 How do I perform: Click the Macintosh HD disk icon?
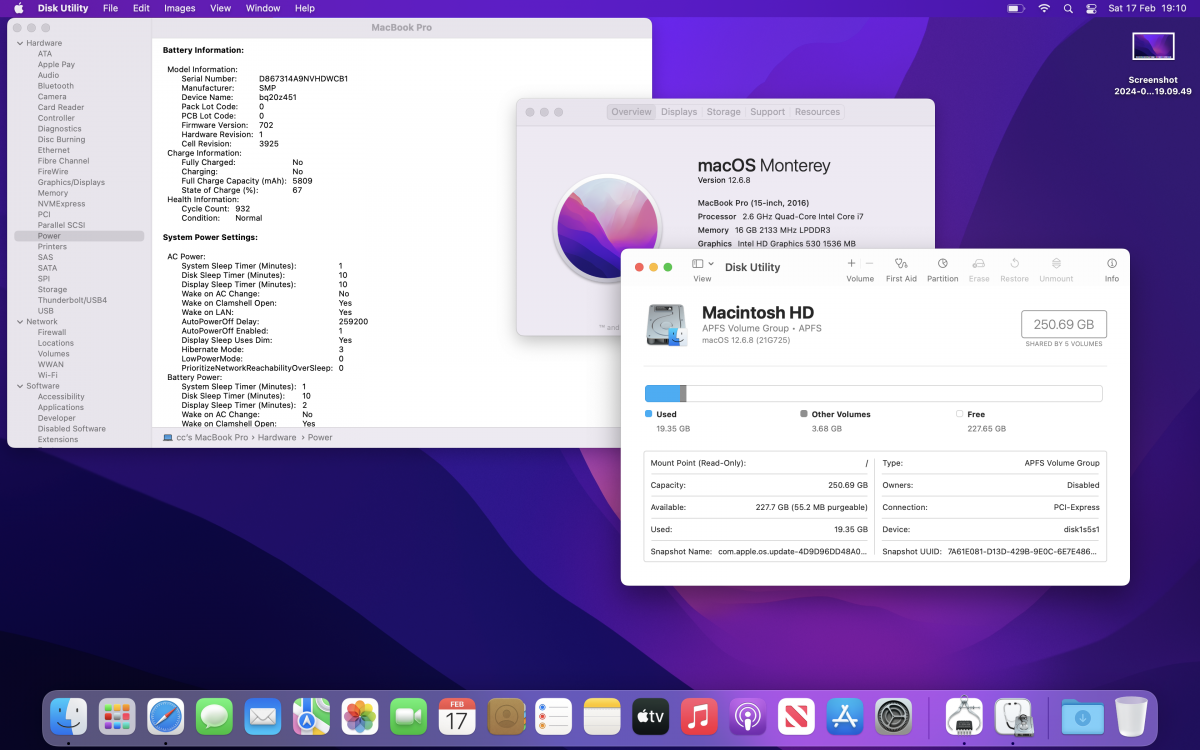coord(667,325)
